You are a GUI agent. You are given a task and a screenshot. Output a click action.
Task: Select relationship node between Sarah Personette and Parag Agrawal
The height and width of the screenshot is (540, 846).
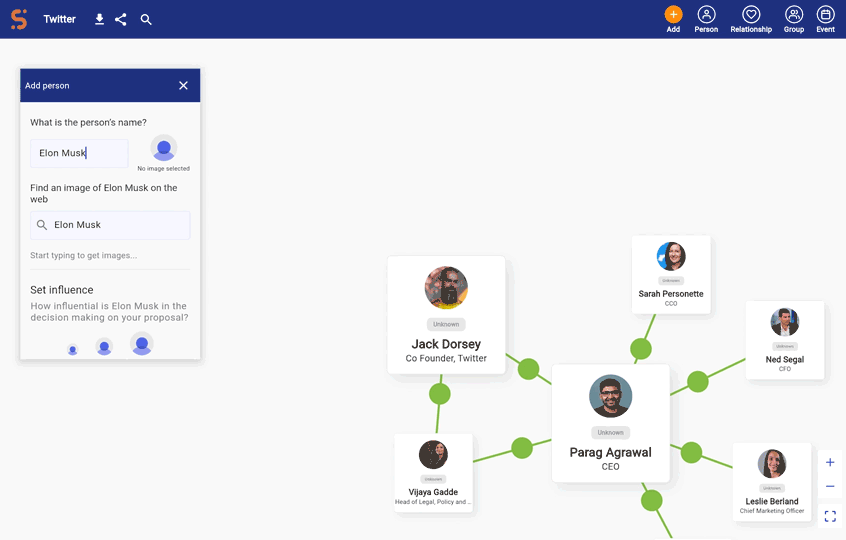tap(641, 349)
